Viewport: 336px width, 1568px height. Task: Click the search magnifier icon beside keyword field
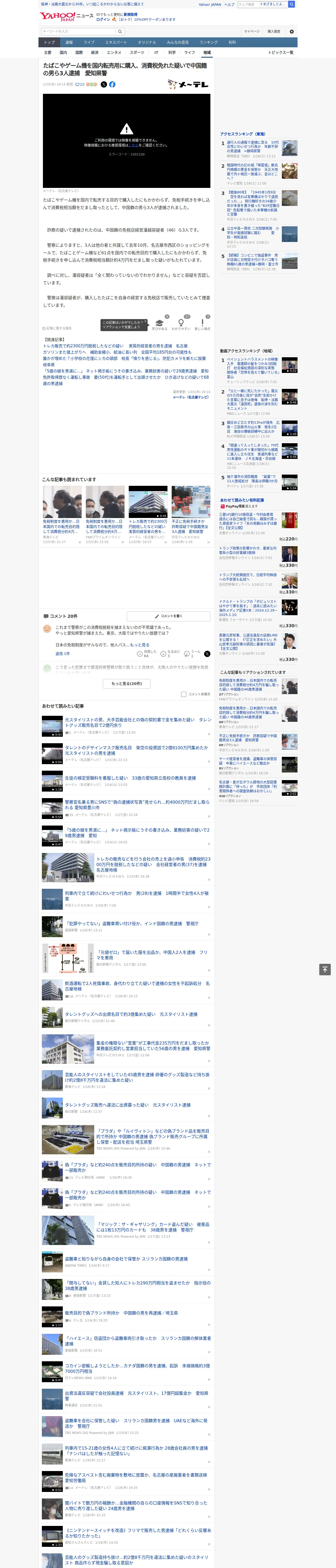click(x=120, y=32)
